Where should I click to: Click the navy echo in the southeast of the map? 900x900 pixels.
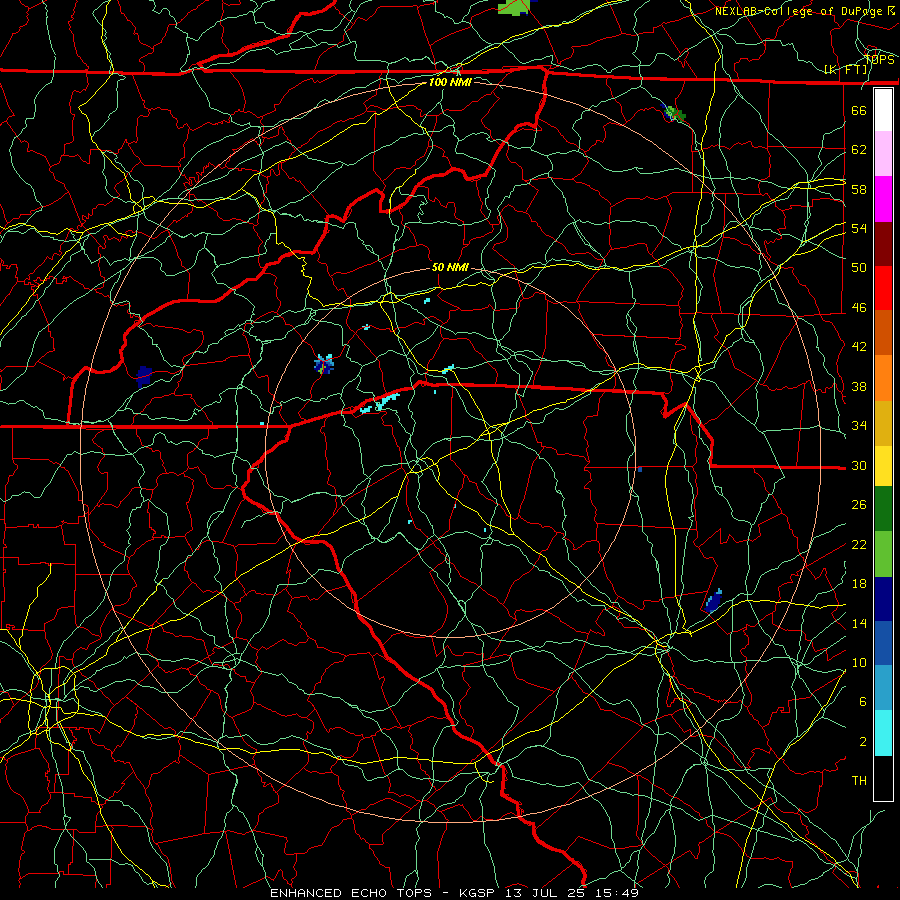click(x=713, y=600)
